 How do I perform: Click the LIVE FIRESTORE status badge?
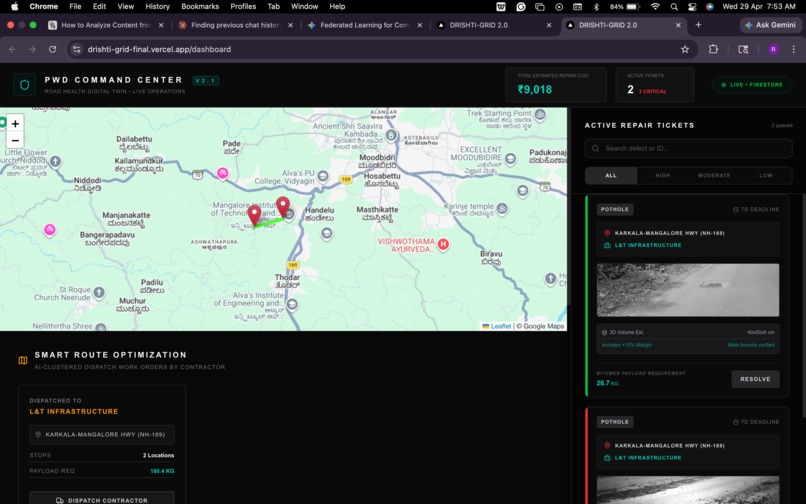click(x=752, y=85)
